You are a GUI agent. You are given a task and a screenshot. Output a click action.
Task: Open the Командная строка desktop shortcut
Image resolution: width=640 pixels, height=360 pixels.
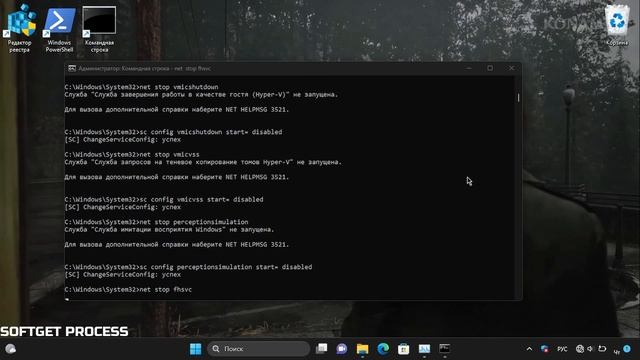99,29
